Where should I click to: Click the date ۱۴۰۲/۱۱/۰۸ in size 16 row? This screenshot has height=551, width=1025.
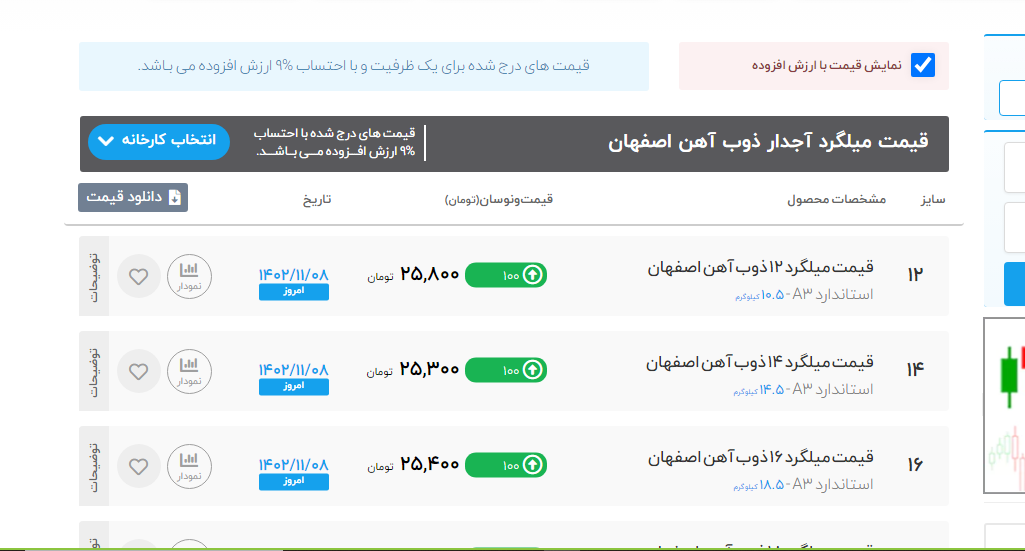[x=293, y=464]
